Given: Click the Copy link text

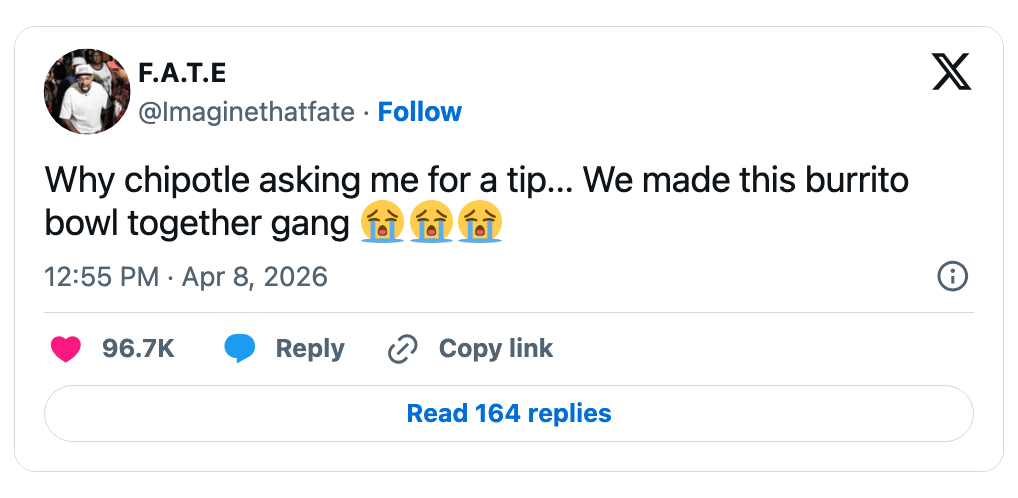Looking at the screenshot, I should [x=496, y=348].
